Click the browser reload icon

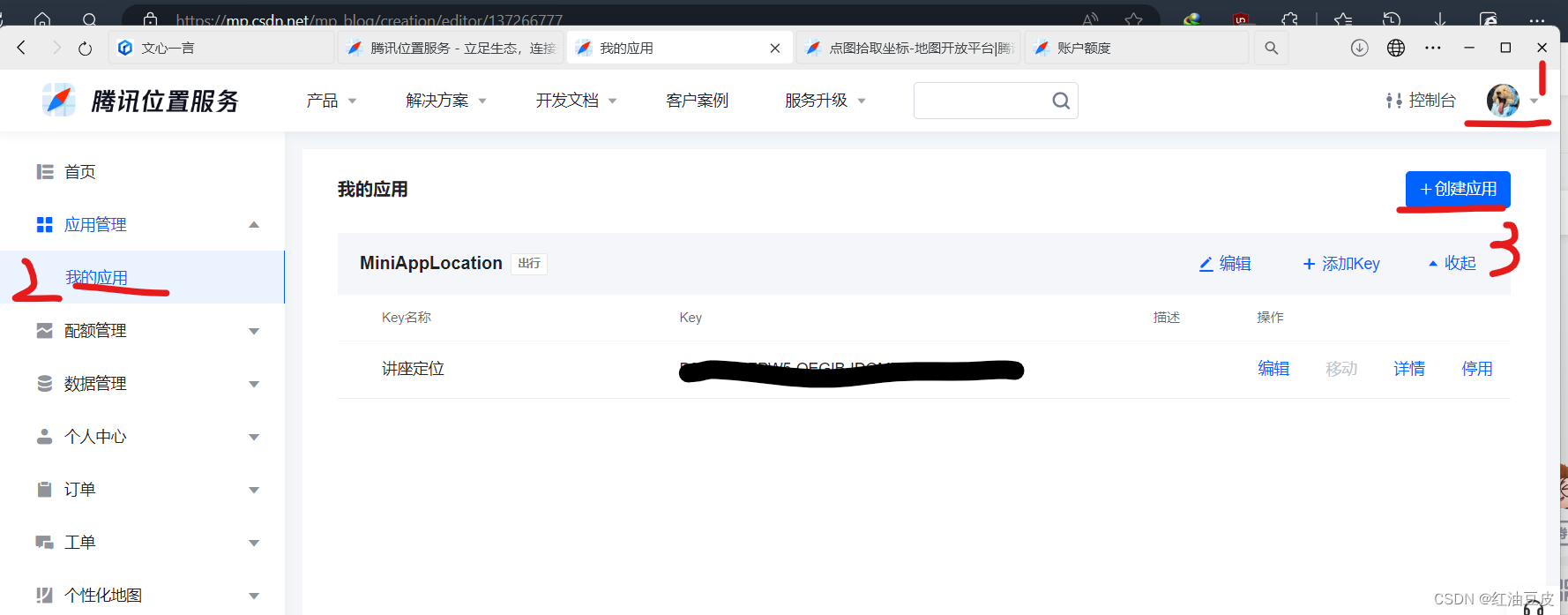85,48
